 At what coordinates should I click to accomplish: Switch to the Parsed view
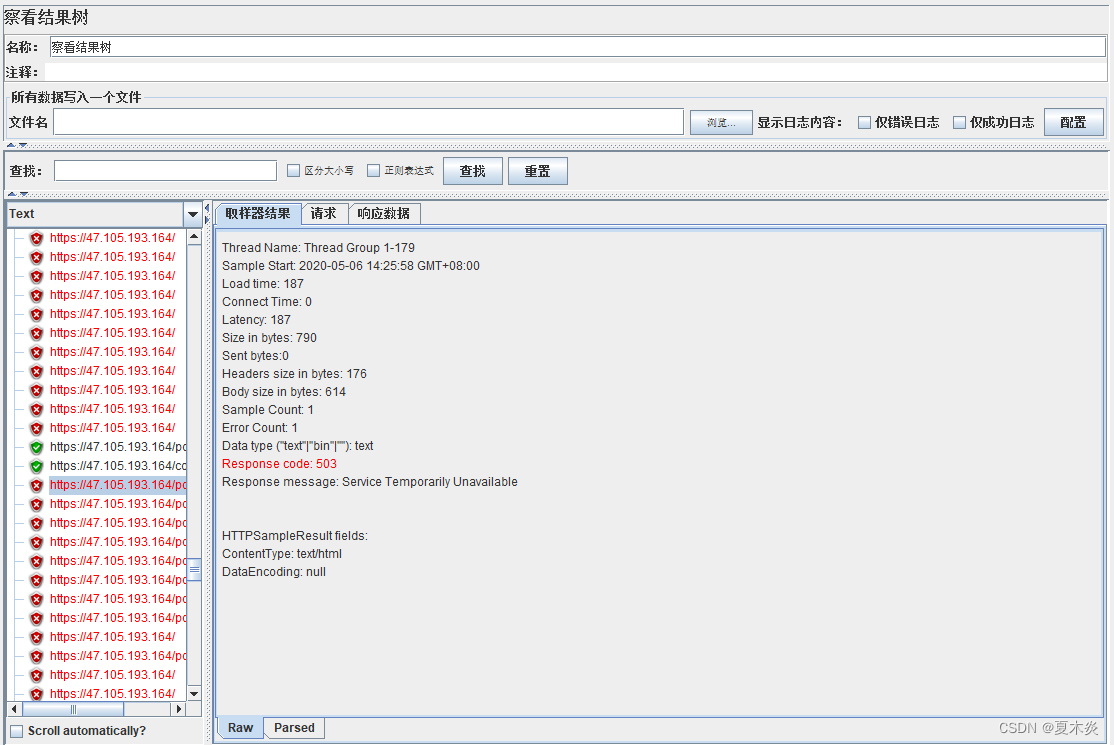(x=293, y=728)
